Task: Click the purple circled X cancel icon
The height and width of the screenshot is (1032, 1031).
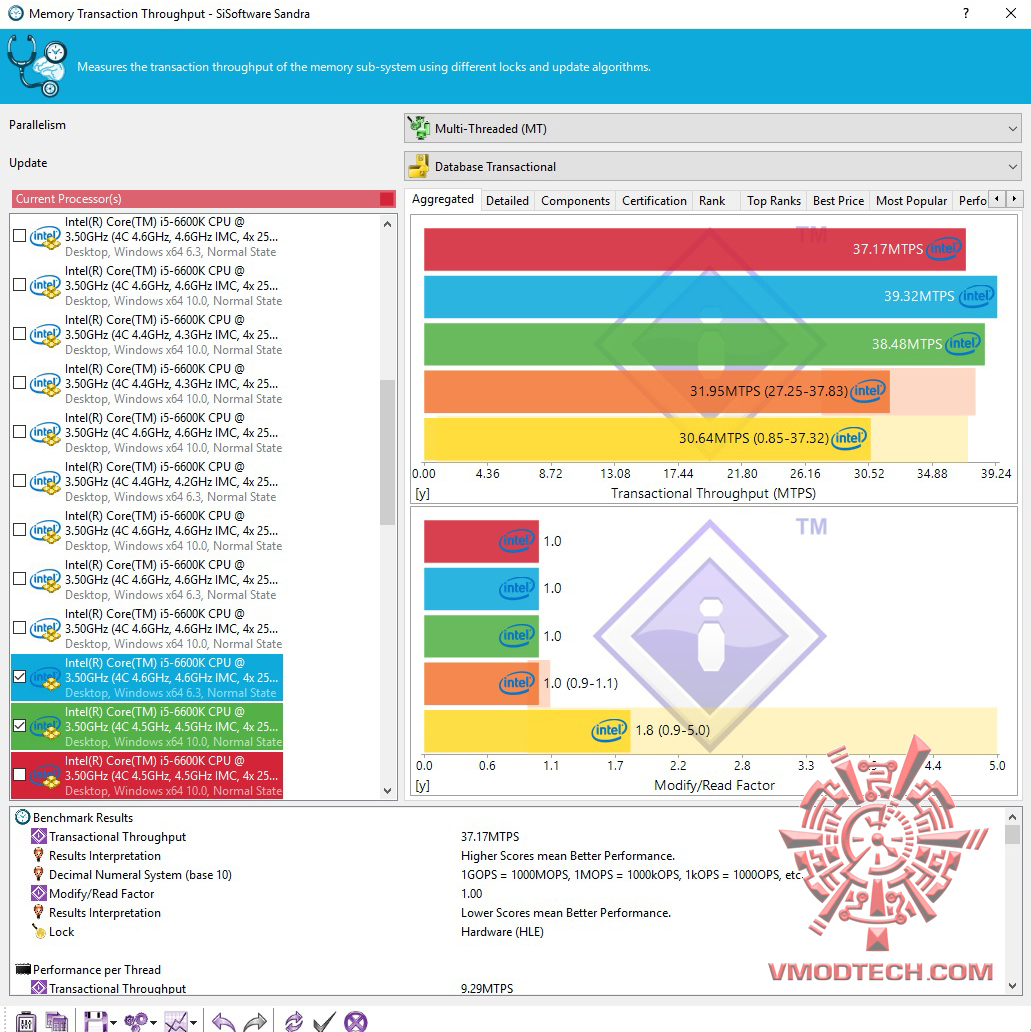Action: coord(356,1021)
